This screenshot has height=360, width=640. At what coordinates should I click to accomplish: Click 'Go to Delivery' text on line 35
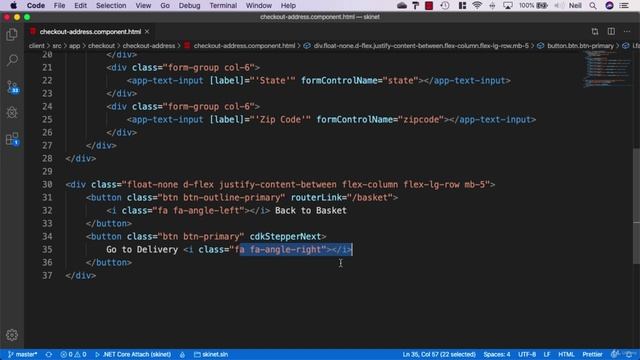pos(142,249)
